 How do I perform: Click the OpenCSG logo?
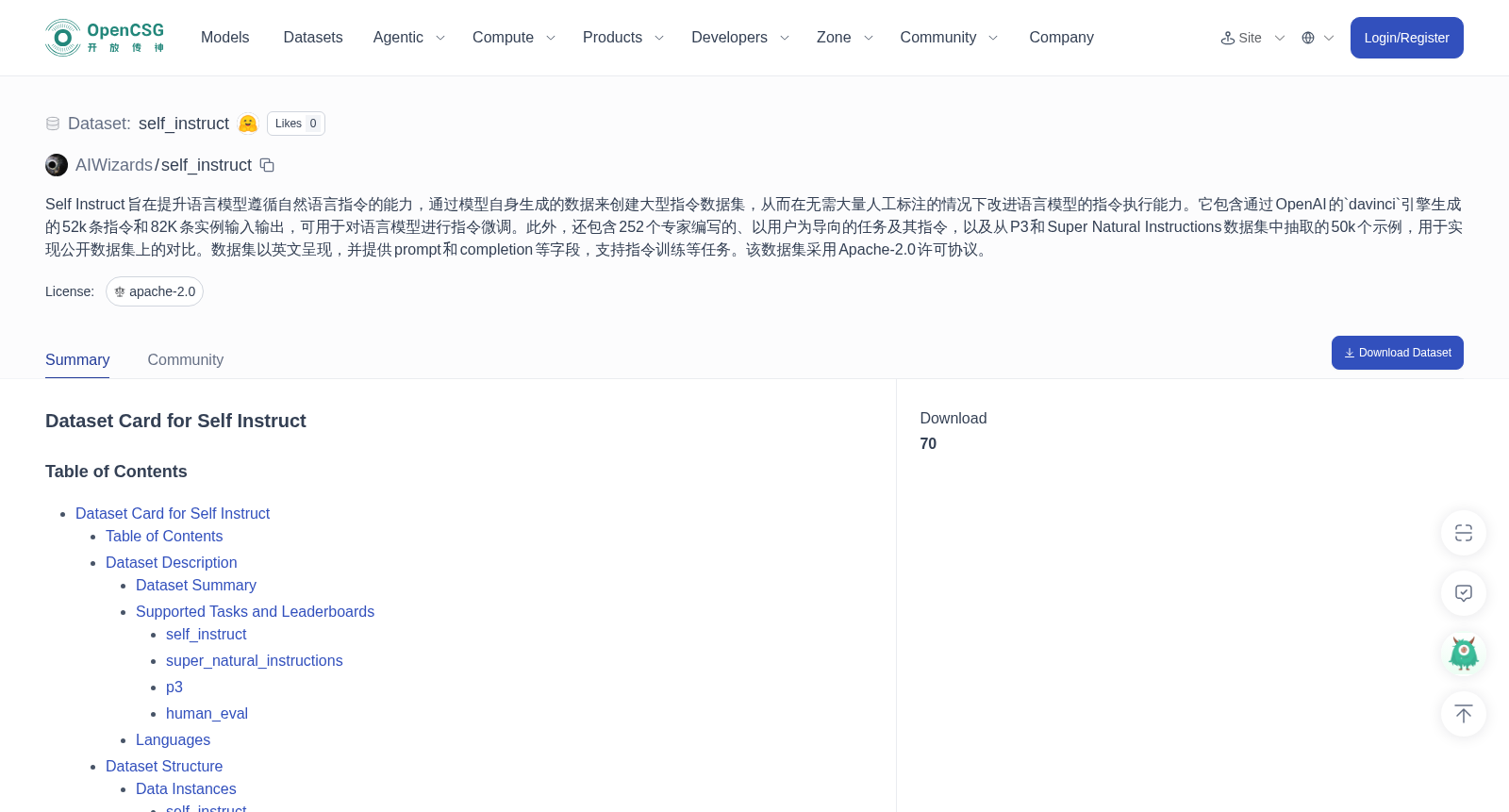[105, 38]
